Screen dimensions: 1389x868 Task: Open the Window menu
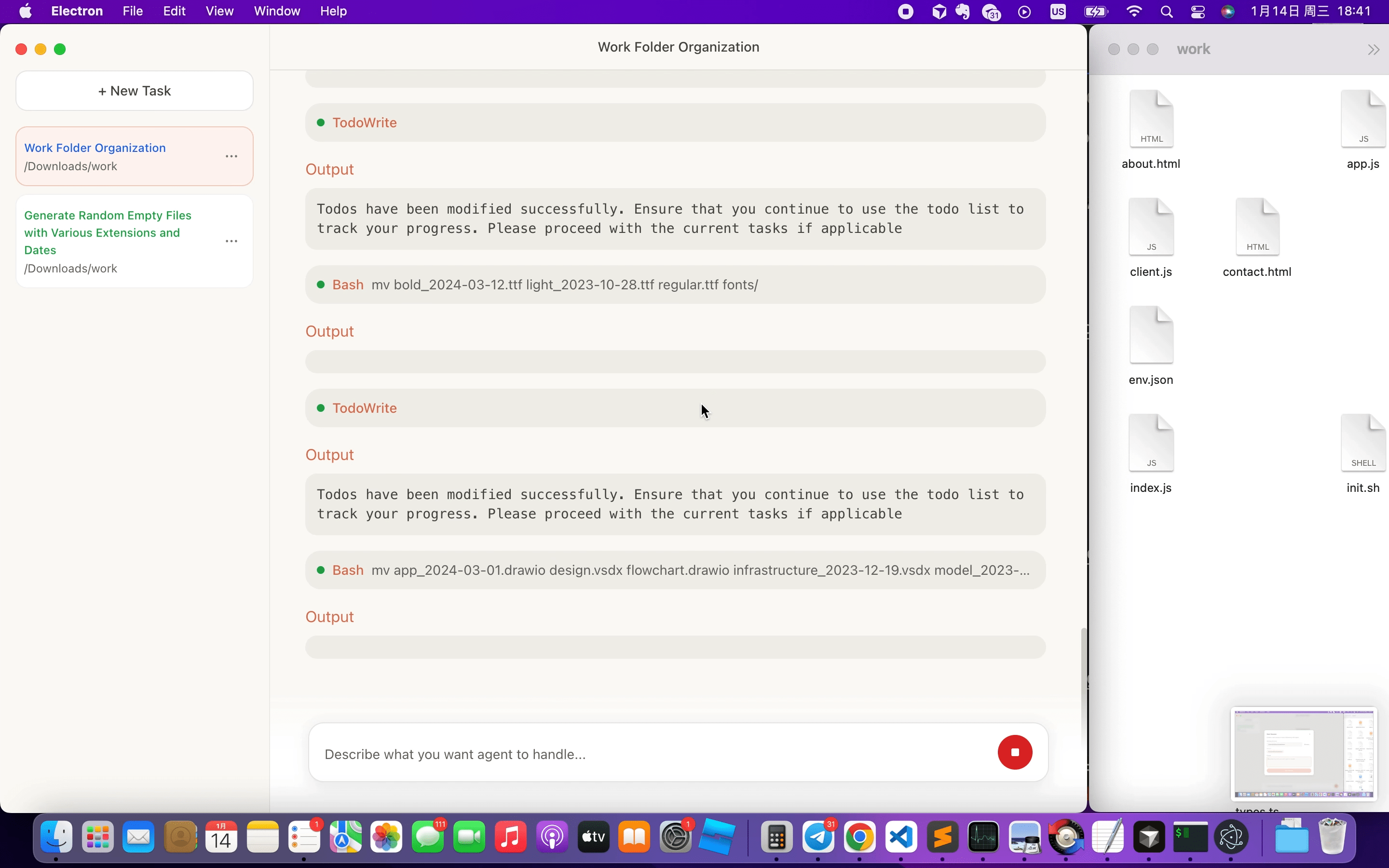277,12
